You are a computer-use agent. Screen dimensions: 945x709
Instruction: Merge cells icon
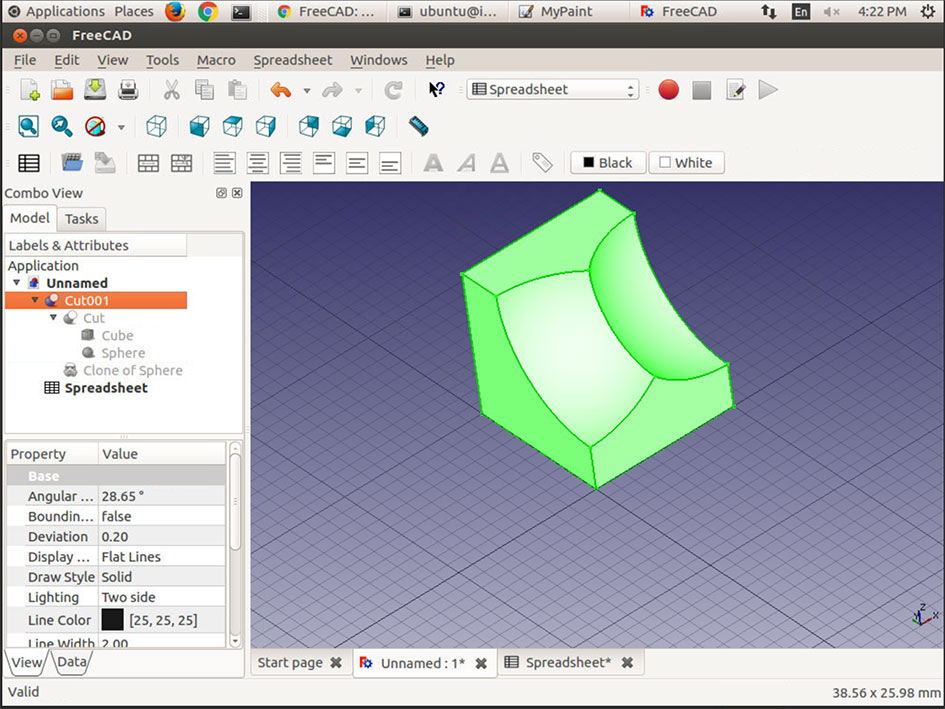tap(148, 163)
